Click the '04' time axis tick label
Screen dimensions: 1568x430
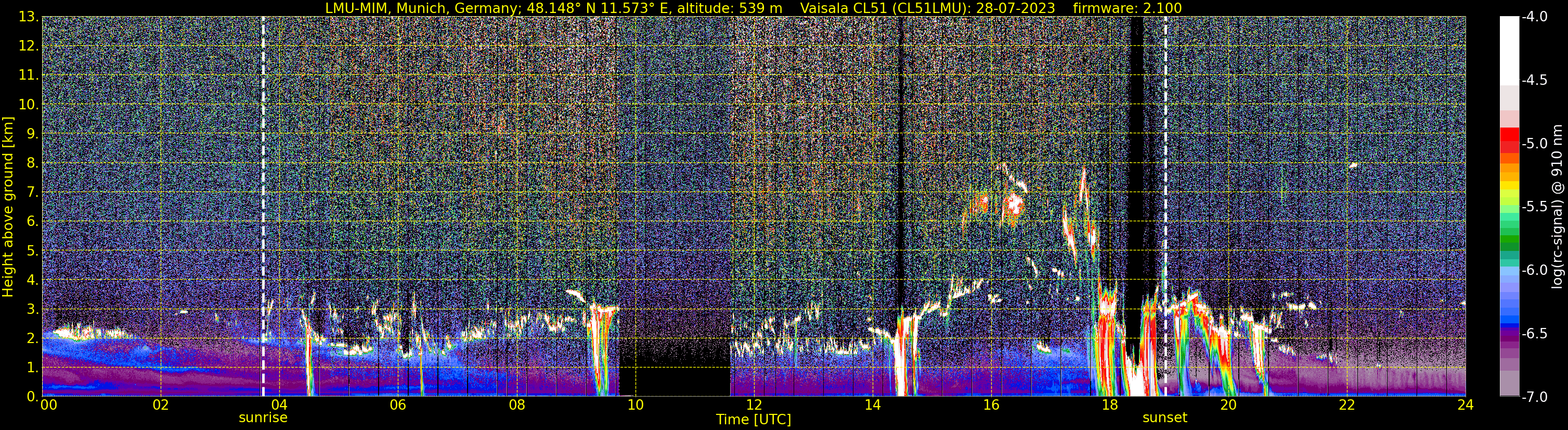[279, 406]
